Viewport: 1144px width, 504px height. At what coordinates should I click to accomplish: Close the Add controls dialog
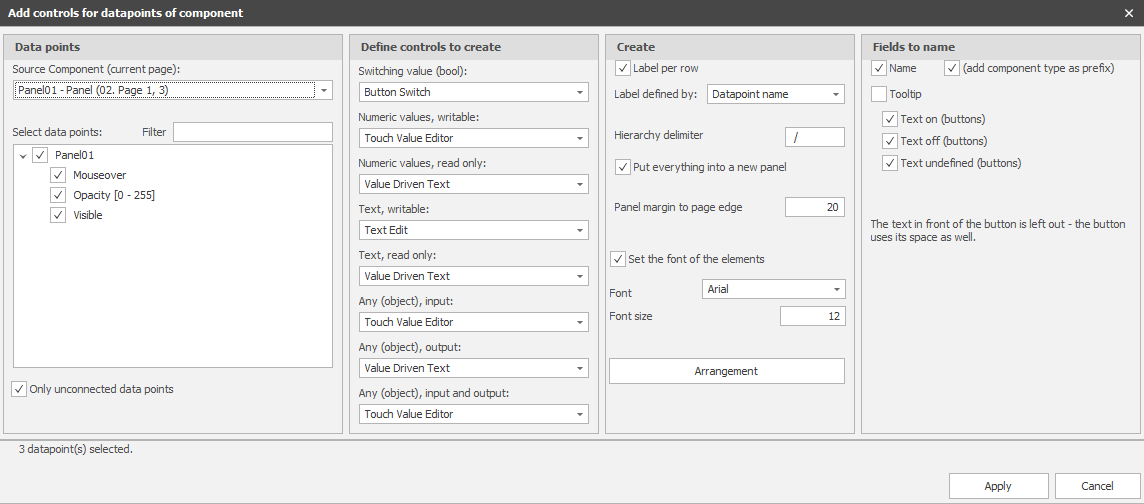1129,13
